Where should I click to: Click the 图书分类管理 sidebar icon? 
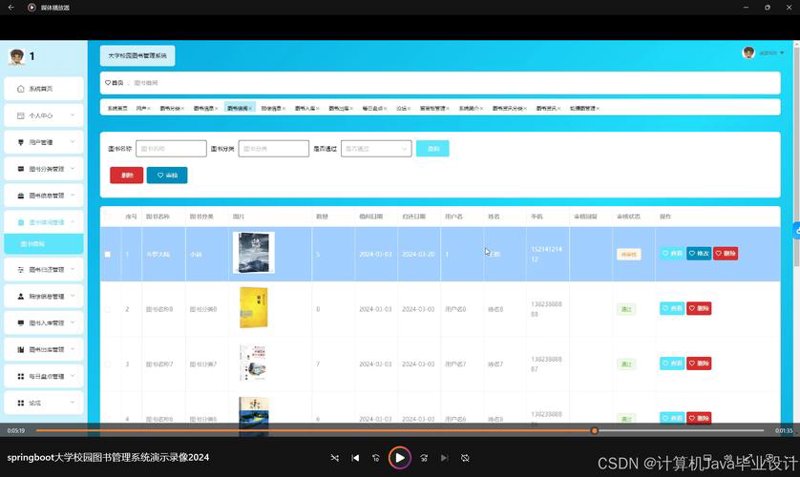20,169
